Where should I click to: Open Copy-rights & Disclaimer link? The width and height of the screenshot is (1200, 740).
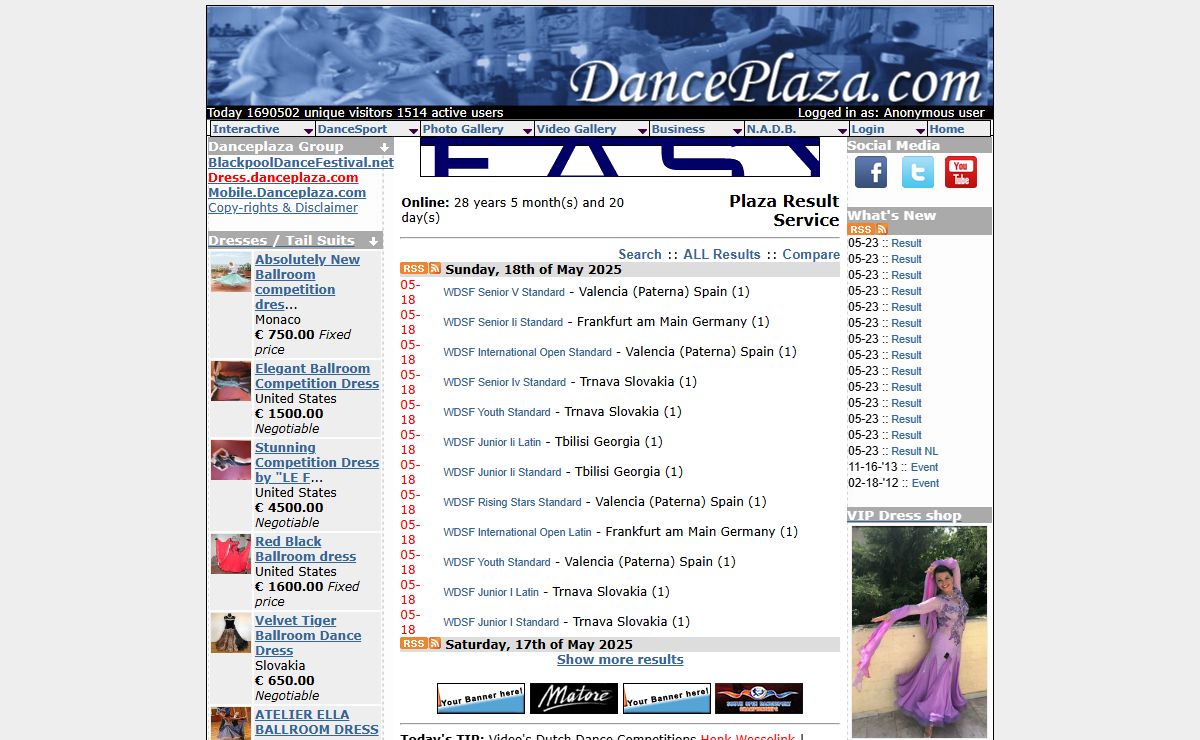(283, 208)
